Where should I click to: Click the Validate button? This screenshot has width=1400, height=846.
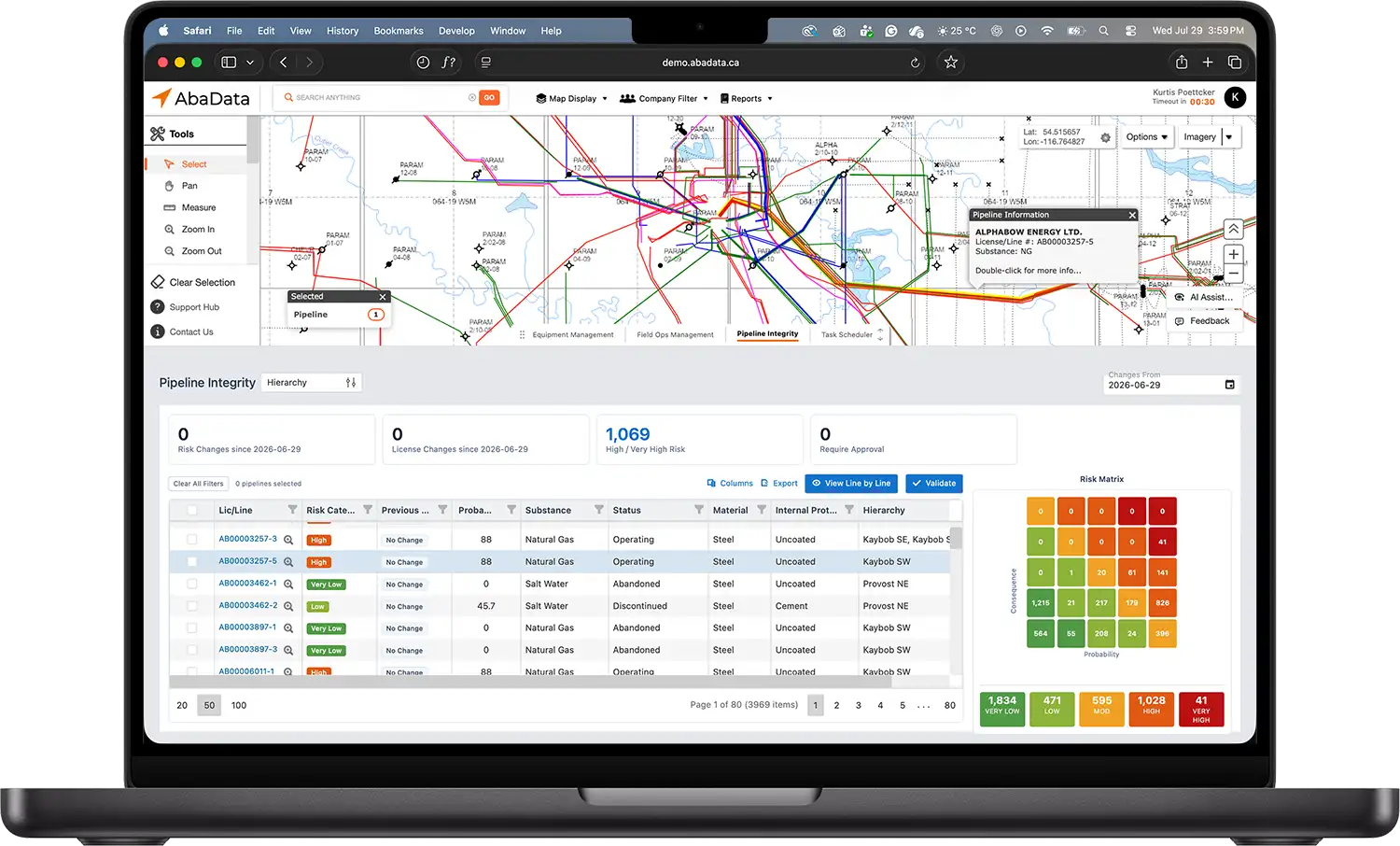pos(934,484)
